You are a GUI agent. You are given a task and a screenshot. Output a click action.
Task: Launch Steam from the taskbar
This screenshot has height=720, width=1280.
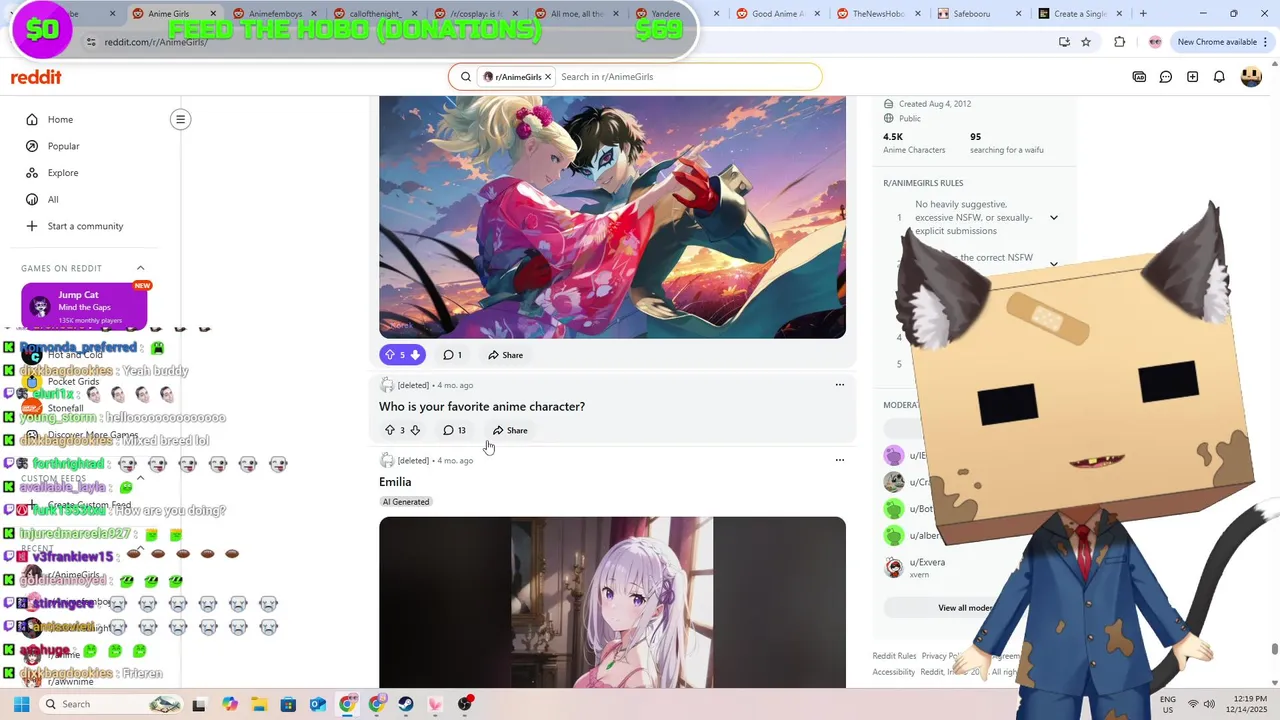pyautogui.click(x=405, y=704)
